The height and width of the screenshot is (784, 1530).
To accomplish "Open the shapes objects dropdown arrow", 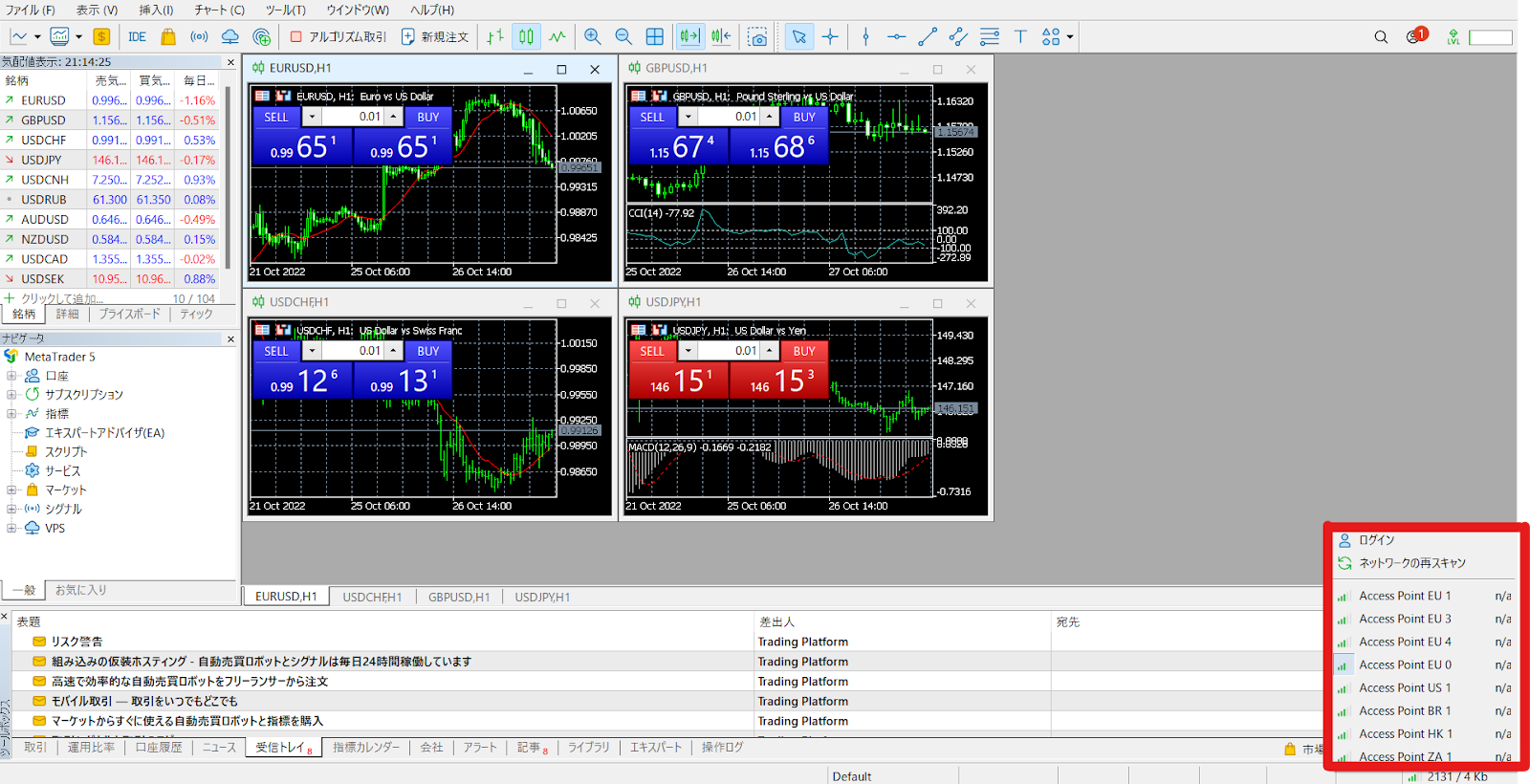I will click(x=1070, y=37).
